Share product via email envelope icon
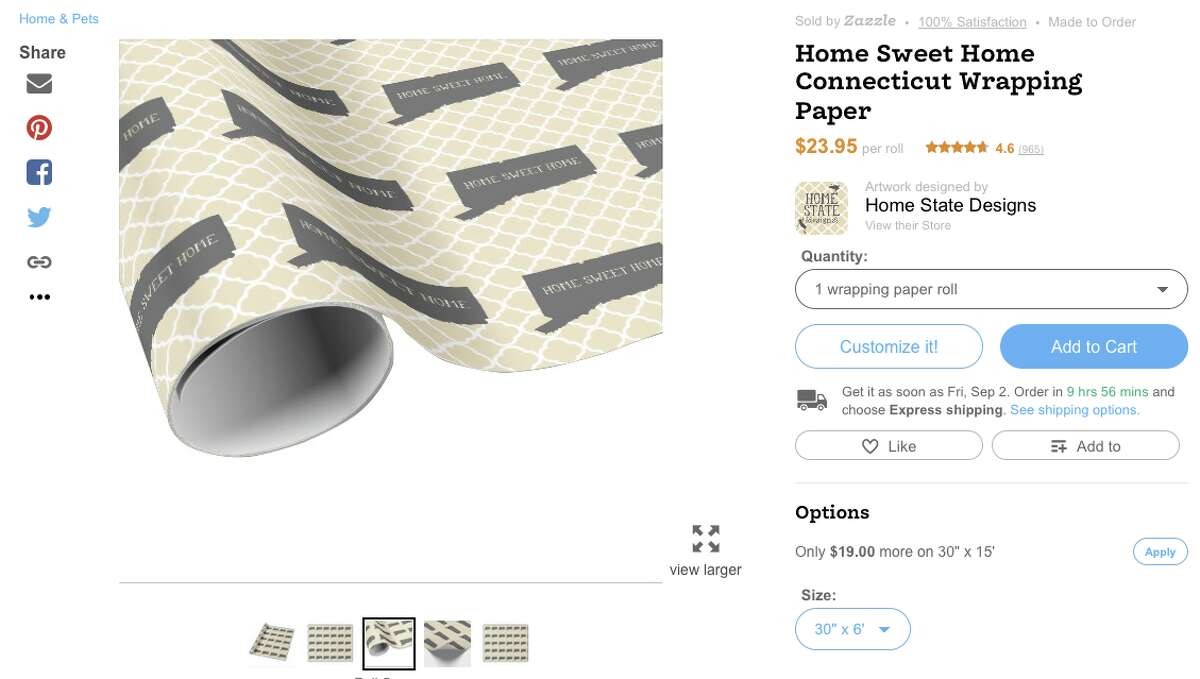 [39, 84]
